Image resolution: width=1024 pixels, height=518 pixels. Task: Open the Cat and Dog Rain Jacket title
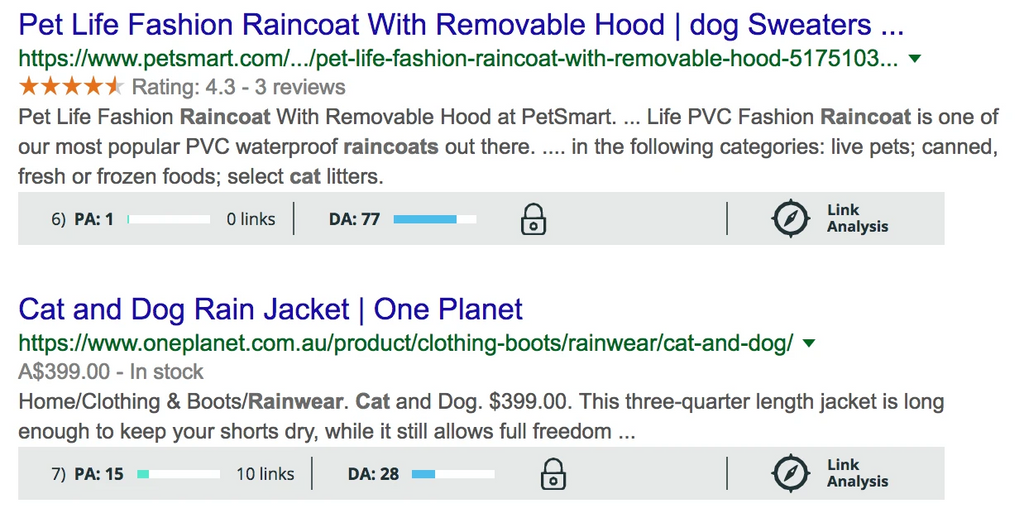270,308
